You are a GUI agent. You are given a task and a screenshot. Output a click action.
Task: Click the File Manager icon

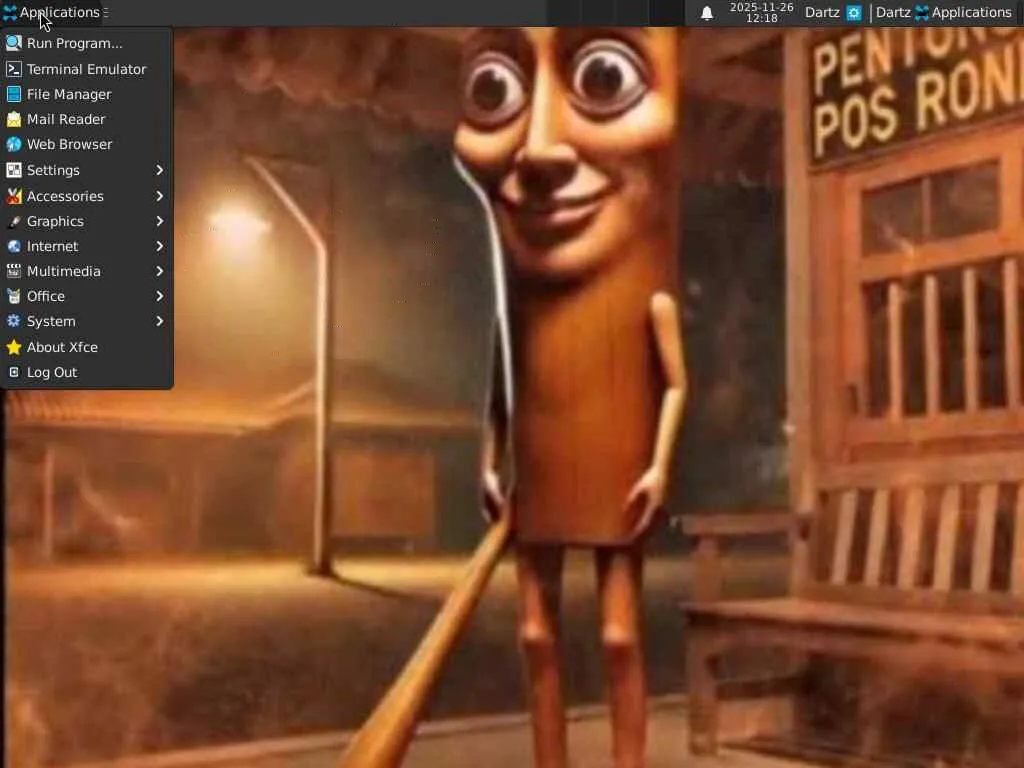14,94
